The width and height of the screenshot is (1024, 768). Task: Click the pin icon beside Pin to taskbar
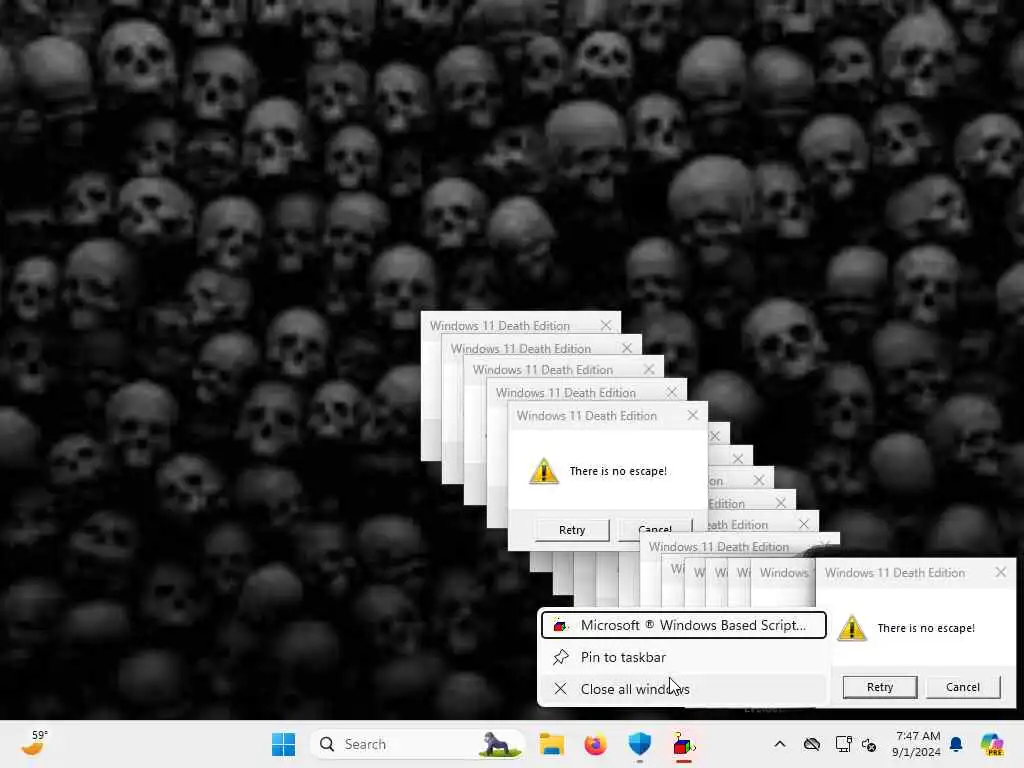(560, 657)
